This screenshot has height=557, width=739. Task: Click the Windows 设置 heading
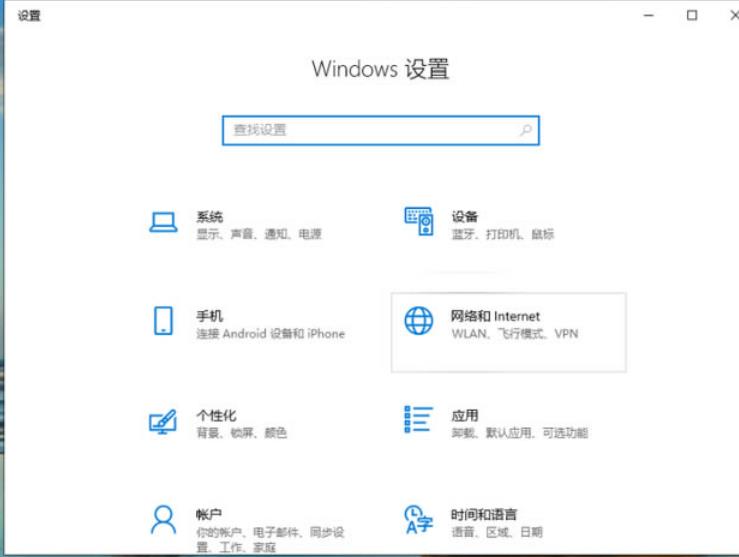pos(380,69)
